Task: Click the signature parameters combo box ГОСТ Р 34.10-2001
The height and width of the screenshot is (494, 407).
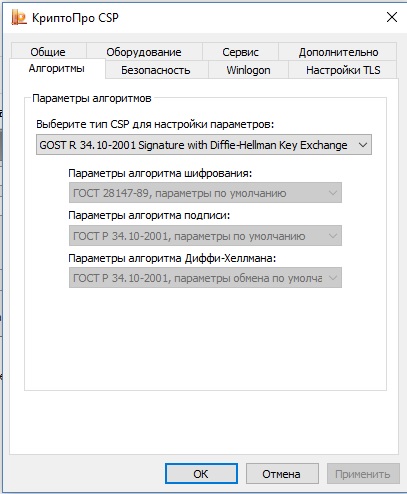Action: 205,236
